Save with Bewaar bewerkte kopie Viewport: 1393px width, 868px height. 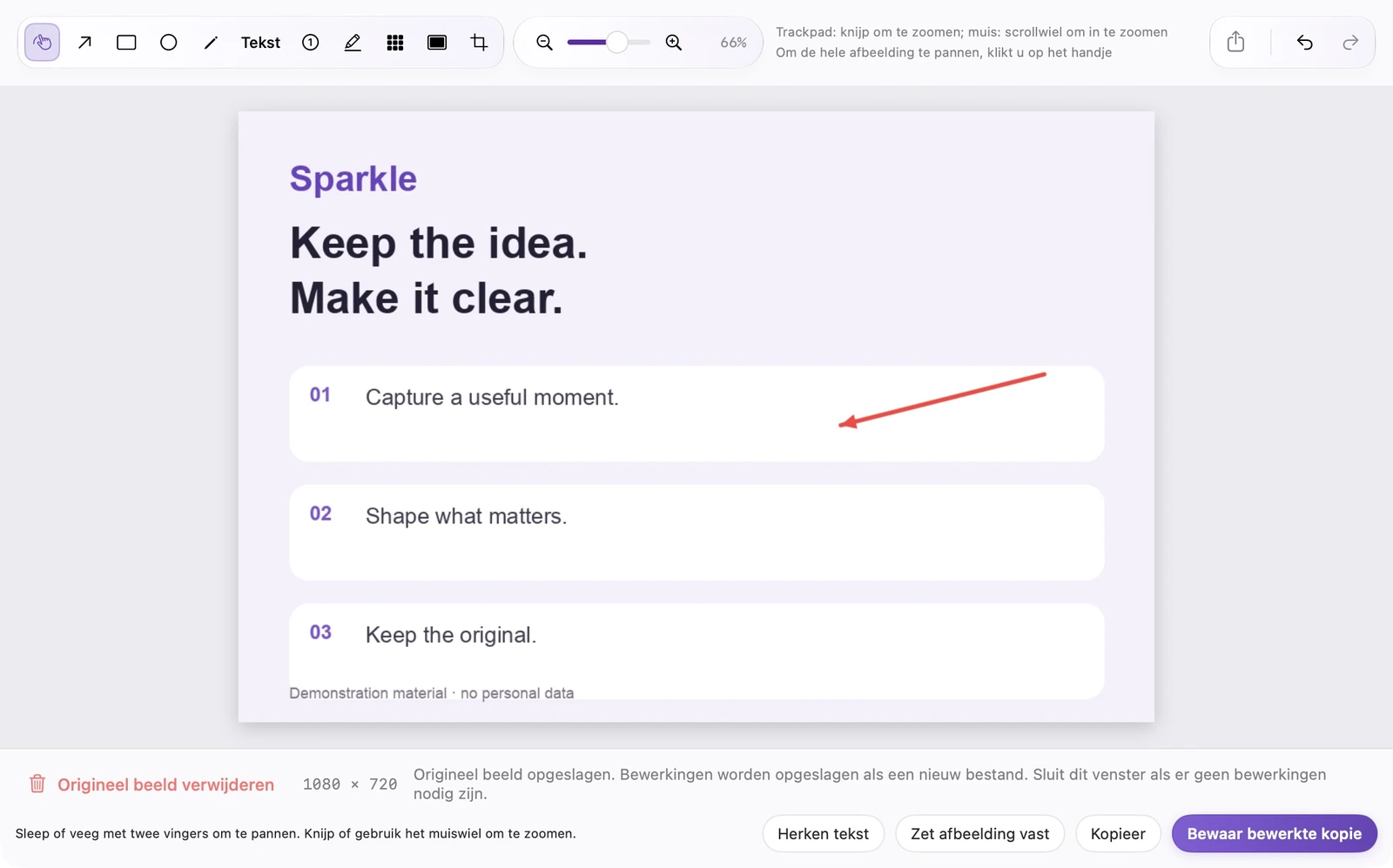1274,834
